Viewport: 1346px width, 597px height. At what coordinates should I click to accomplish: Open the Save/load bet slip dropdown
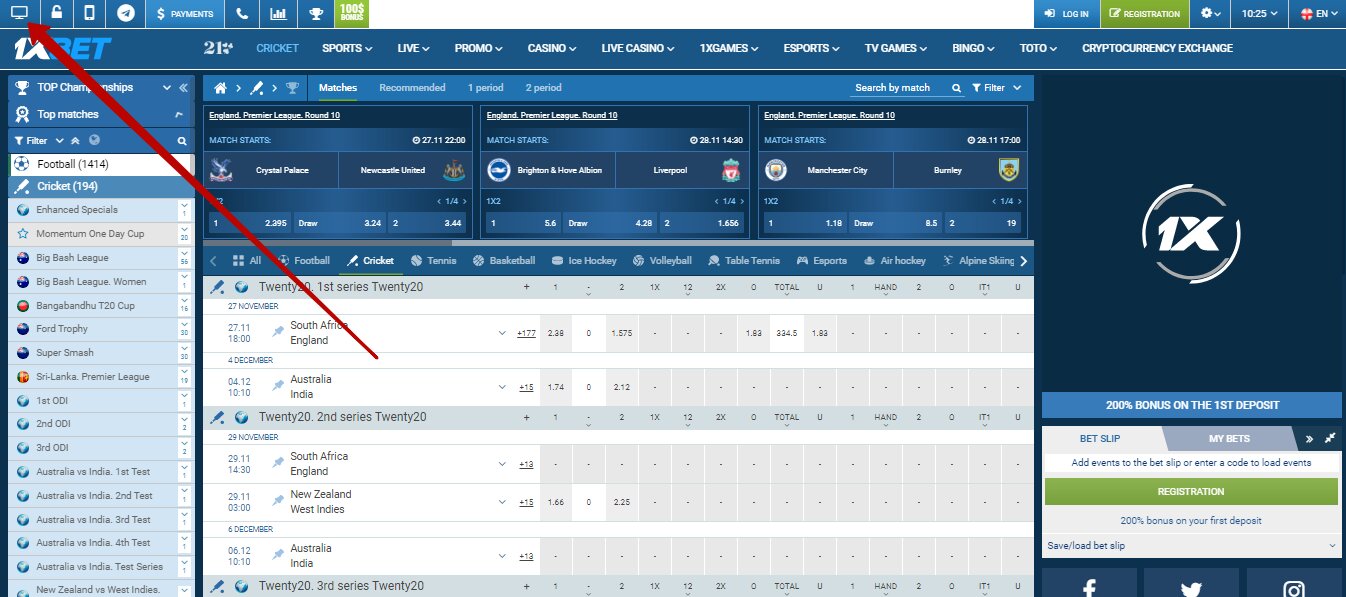[1191, 546]
